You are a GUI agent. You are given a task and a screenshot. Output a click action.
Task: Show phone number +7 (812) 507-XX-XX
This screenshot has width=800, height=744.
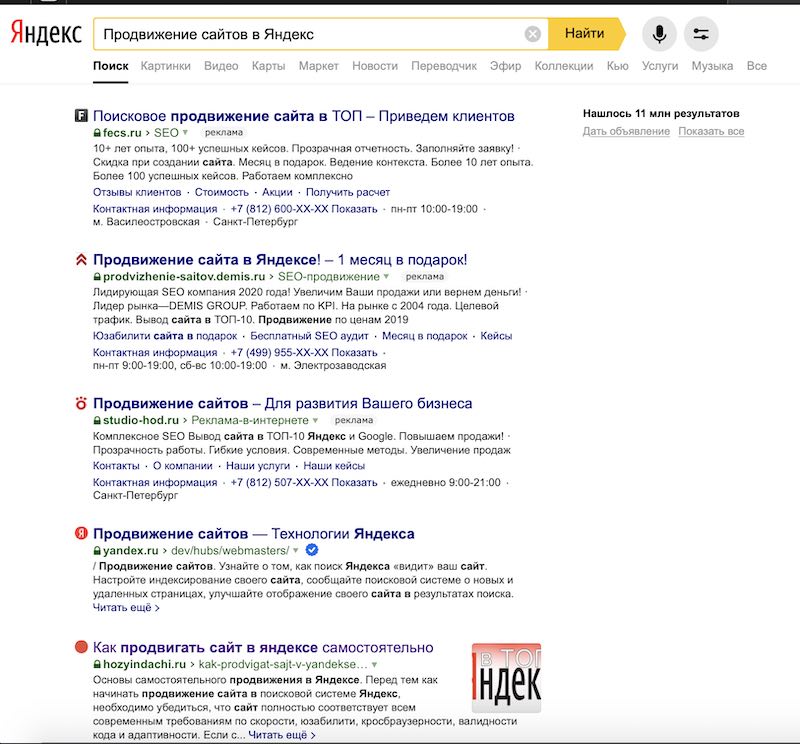click(304, 482)
